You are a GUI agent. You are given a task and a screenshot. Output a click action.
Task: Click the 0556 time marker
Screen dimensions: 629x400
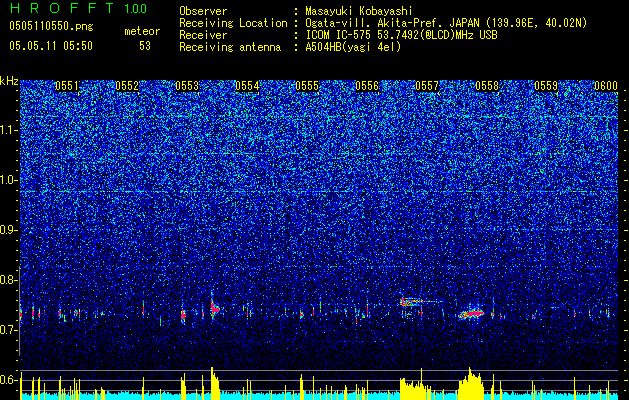coord(367,86)
